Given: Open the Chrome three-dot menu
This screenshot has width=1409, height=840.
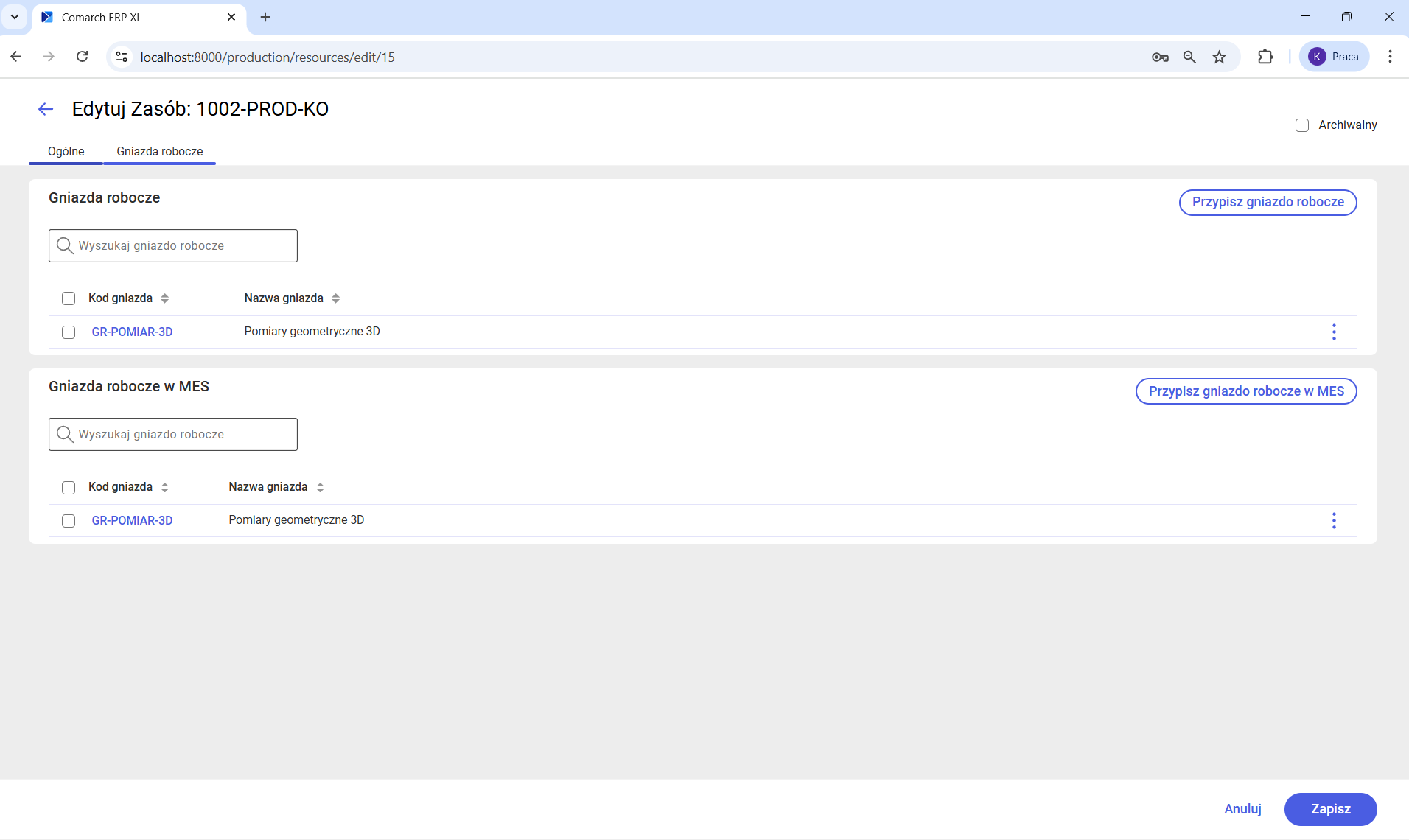Looking at the screenshot, I should click(1390, 57).
